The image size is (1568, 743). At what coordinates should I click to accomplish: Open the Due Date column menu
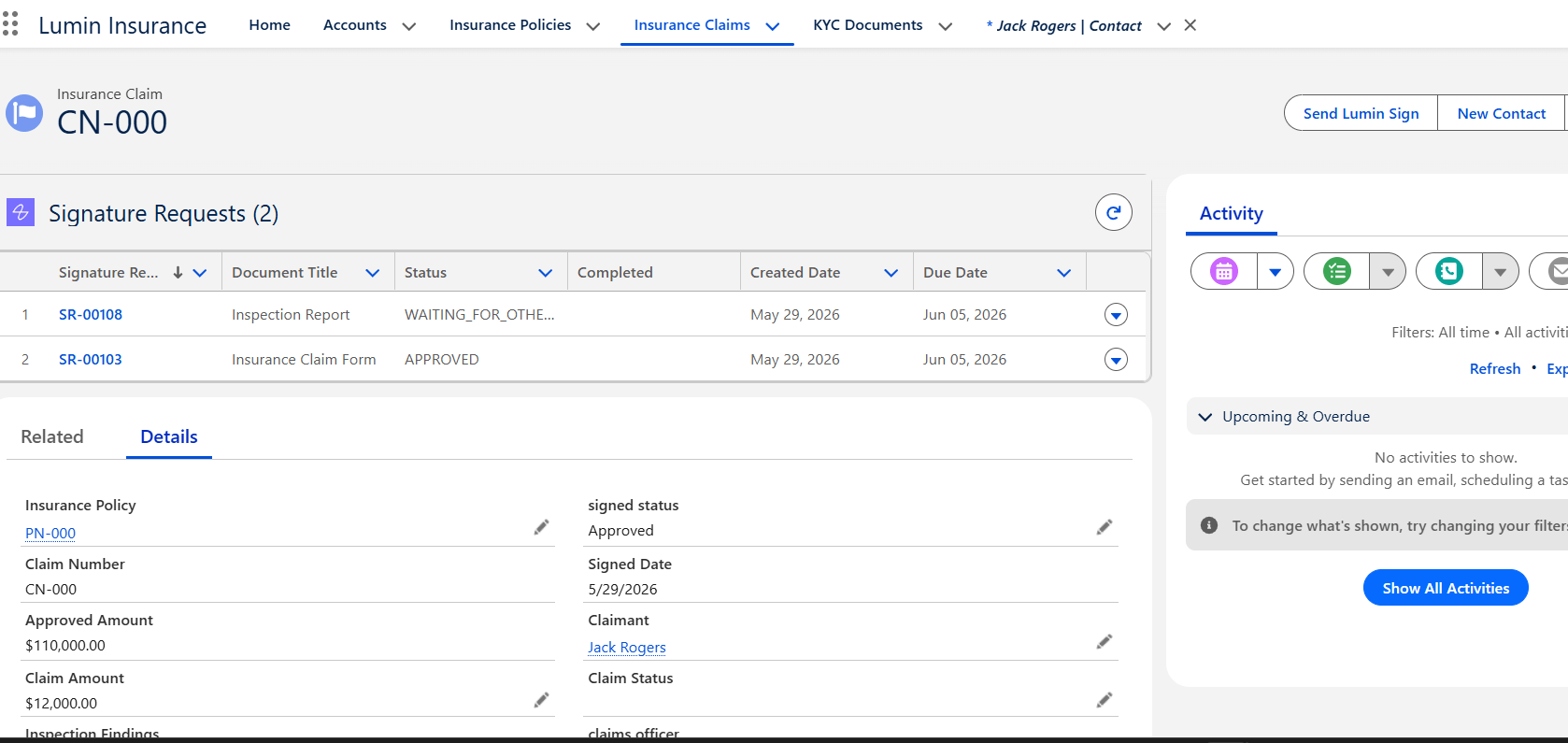pos(1064,273)
